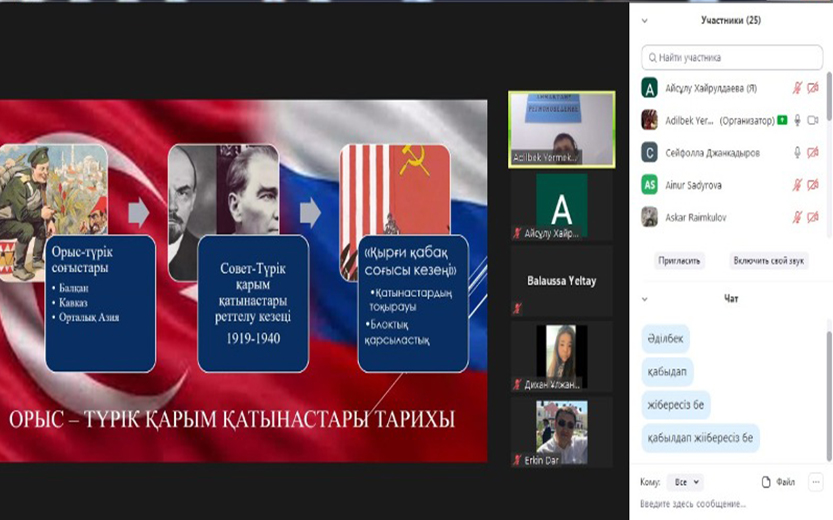Click Айсулу Хайрулдаева's camera off icon
Screen dimensions: 833x520
click(x=813, y=88)
